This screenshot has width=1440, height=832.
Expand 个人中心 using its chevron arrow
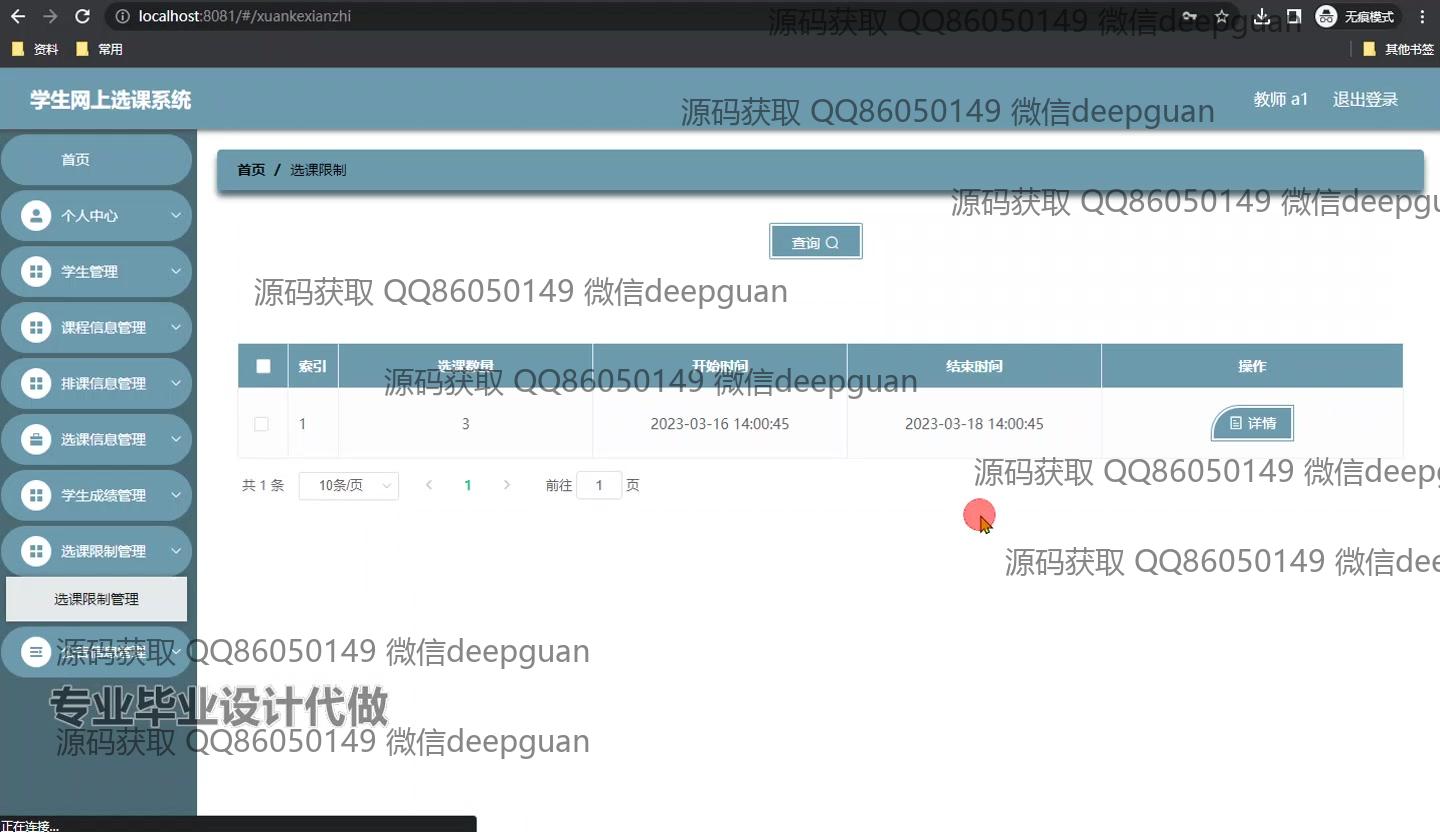coord(176,216)
